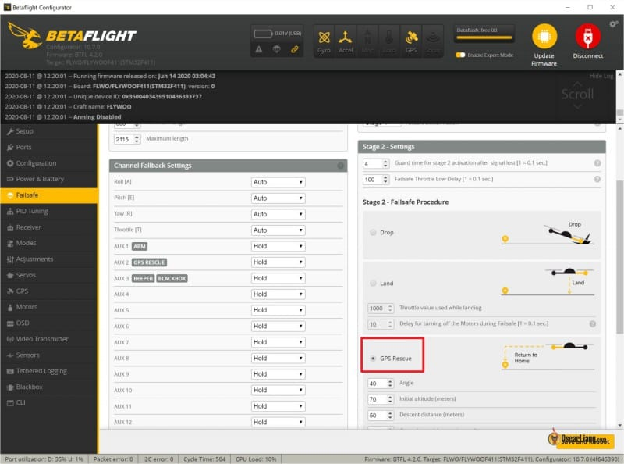Click the Configuration gear icon in sidebar
Screen dimensions: 624x464
(10, 163)
